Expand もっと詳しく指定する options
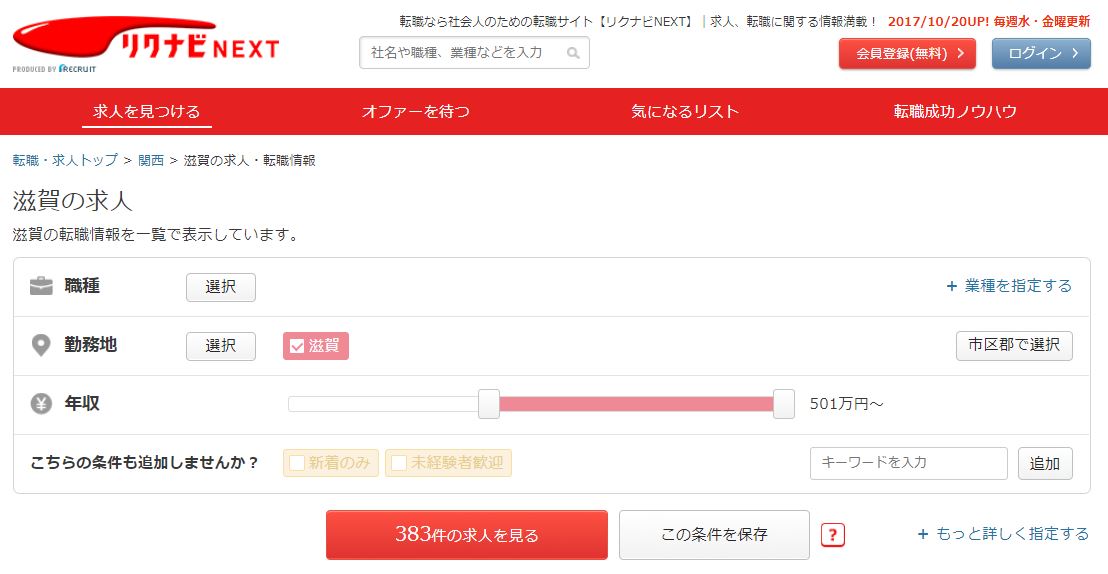1108x574 pixels. click(1003, 534)
